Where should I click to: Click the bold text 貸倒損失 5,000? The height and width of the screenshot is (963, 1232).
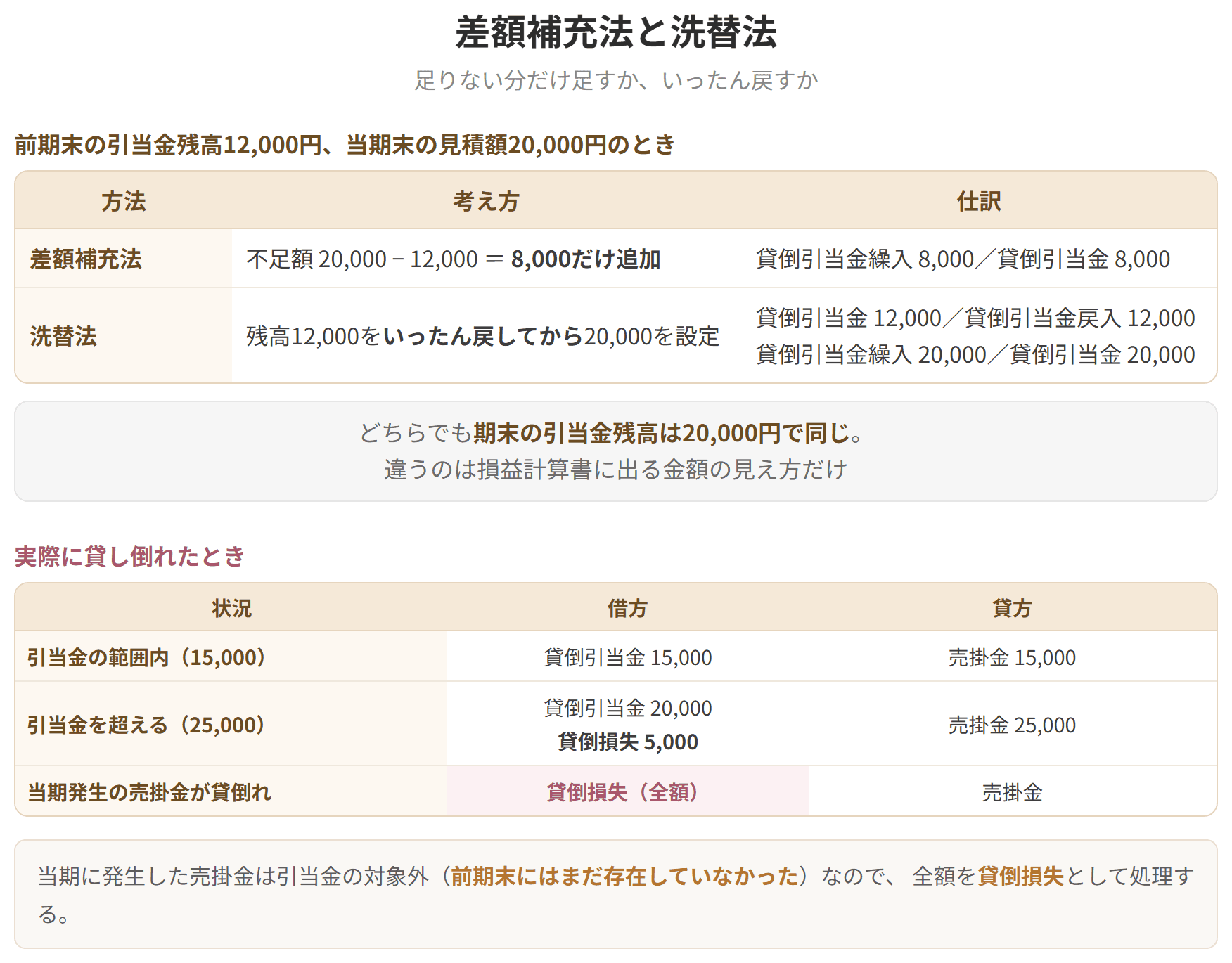628,742
